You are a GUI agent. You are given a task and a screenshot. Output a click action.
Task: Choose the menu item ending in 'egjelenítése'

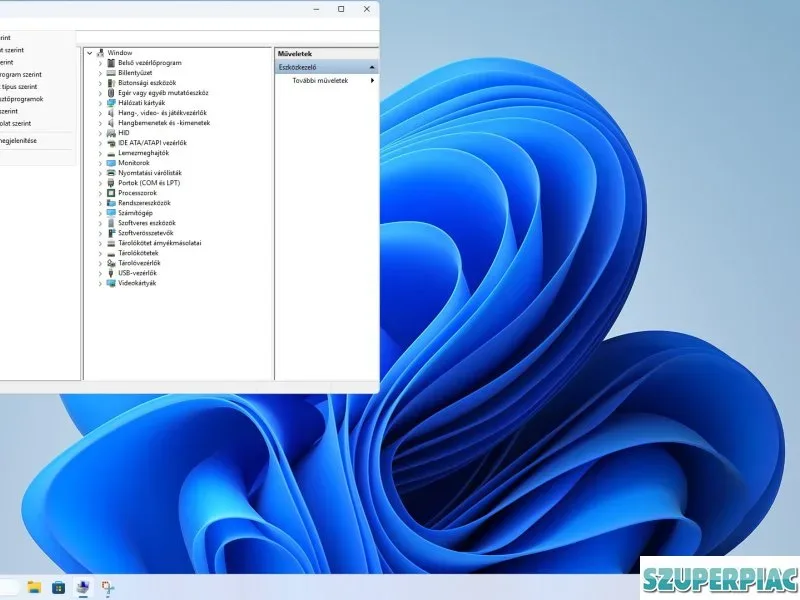pos(18,141)
